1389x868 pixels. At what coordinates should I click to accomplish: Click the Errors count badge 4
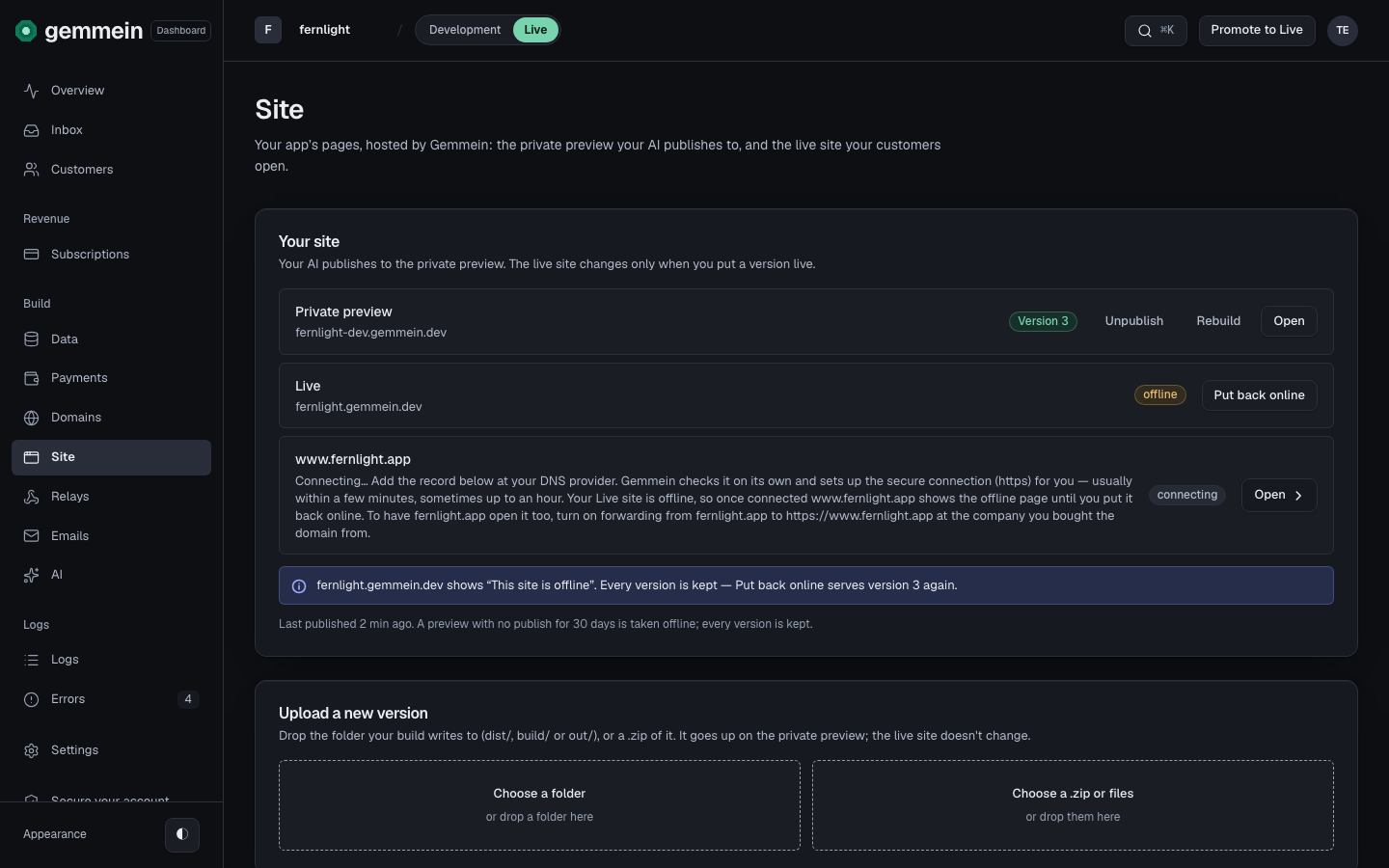click(x=188, y=699)
